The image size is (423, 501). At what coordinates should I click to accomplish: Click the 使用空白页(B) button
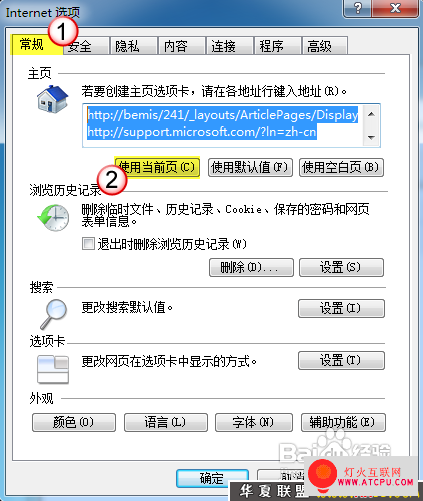341,167
